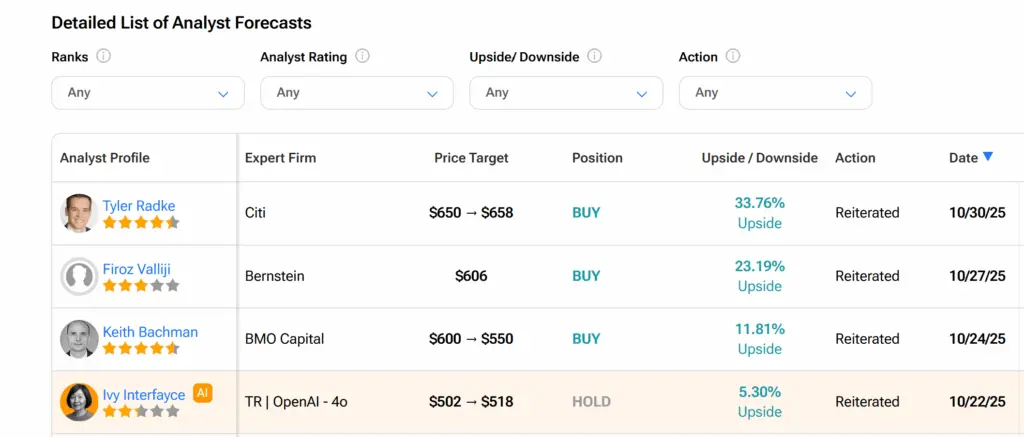Click the AI badge next to Ivy Interfayce
This screenshot has height=437, width=1024.
(x=203, y=393)
